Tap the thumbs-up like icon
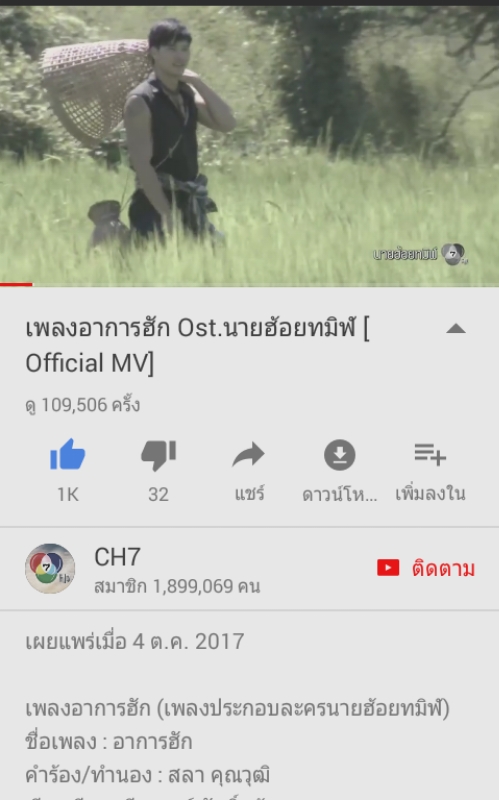This screenshot has width=499, height=800. pyautogui.click(x=67, y=454)
